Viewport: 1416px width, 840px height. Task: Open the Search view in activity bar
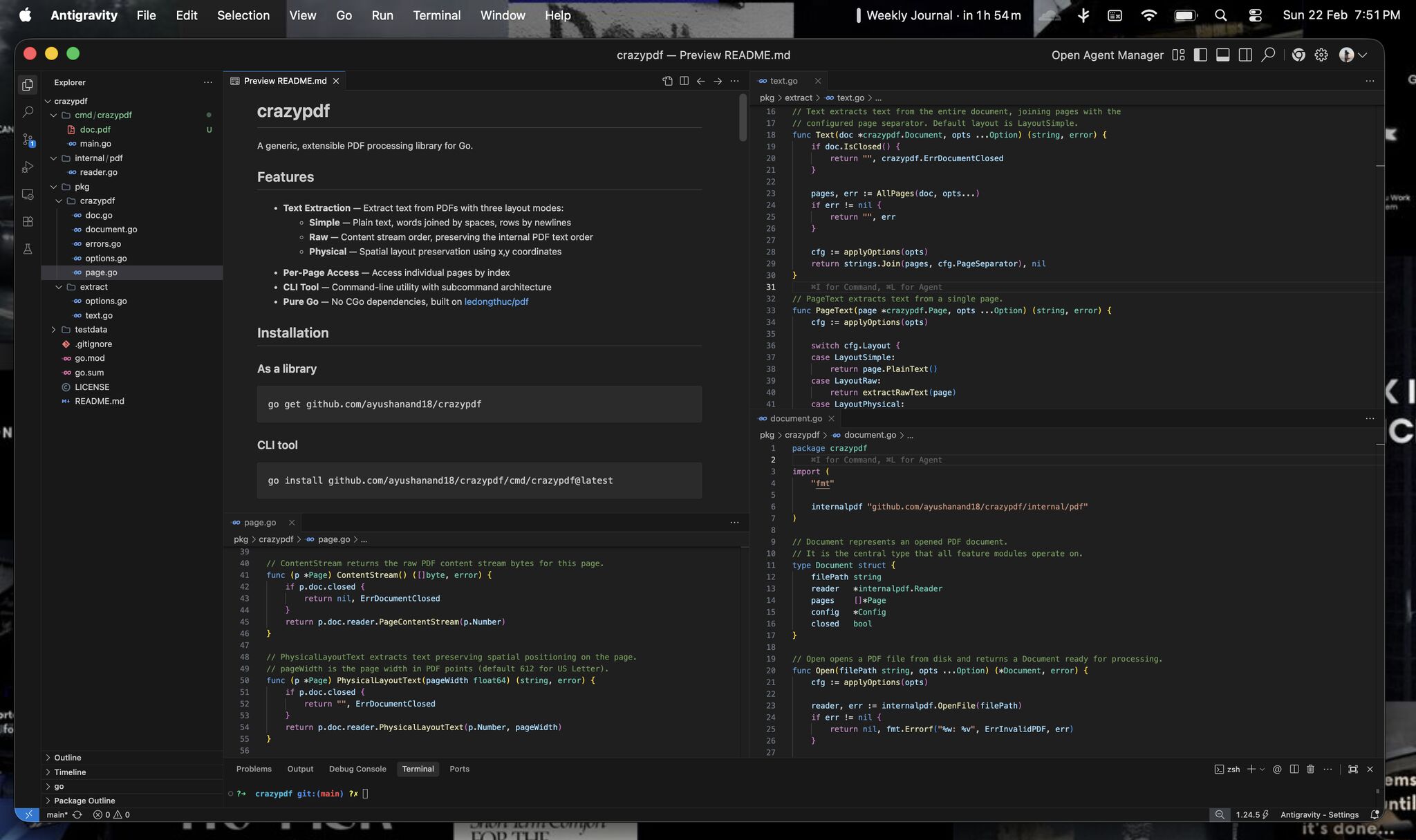point(28,112)
